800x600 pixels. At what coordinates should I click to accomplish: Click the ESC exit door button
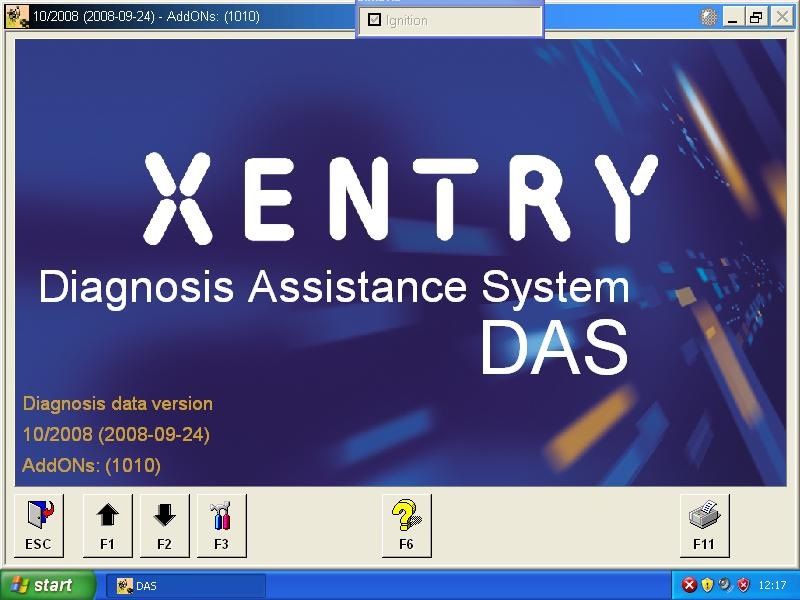pos(39,526)
